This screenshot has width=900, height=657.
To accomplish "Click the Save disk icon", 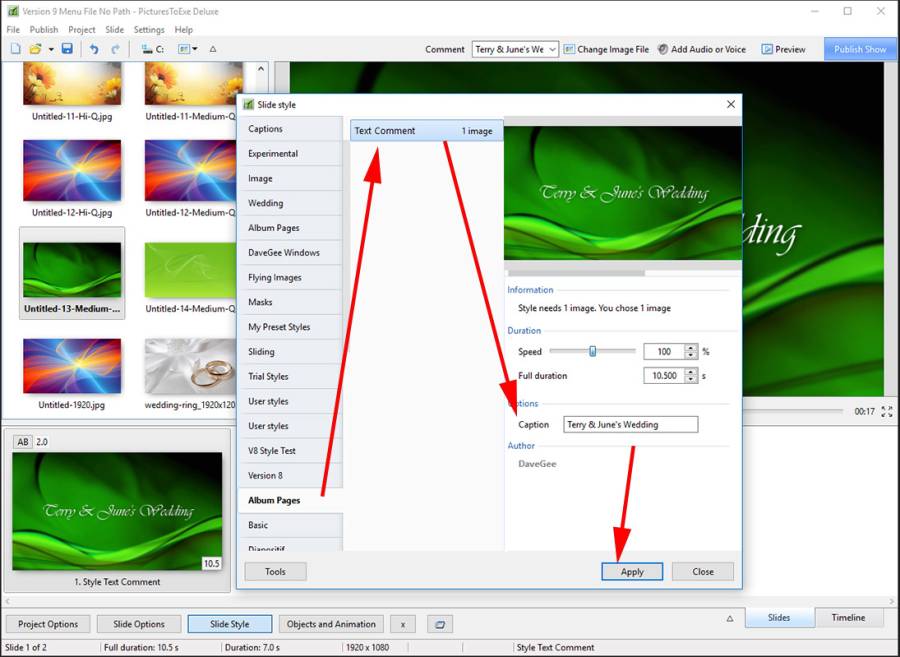I will click(x=67, y=49).
